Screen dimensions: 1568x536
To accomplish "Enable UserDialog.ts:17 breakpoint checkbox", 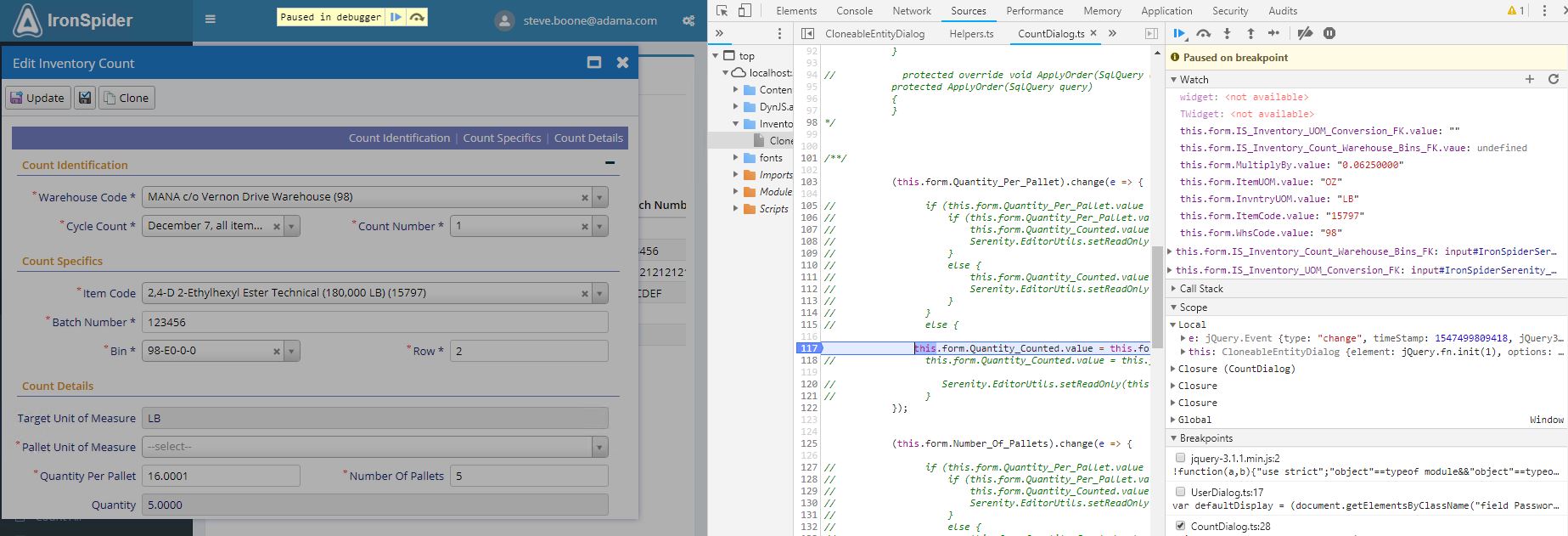I will 1180,492.
